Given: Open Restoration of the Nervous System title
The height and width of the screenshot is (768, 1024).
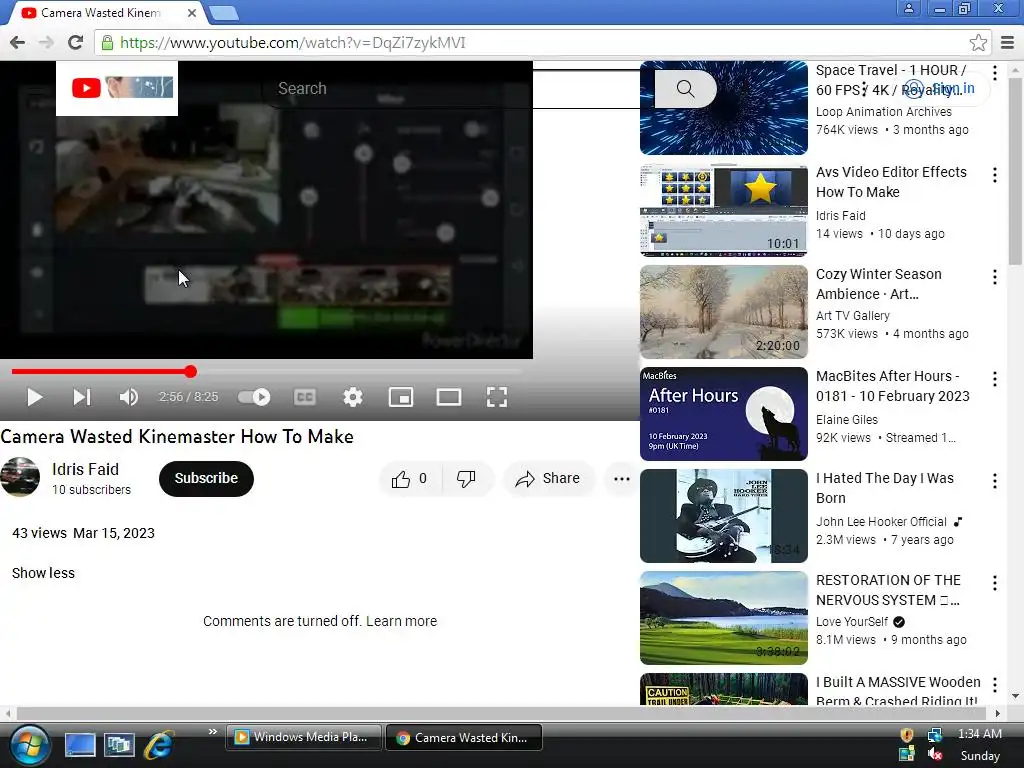Looking at the screenshot, I should 888,590.
